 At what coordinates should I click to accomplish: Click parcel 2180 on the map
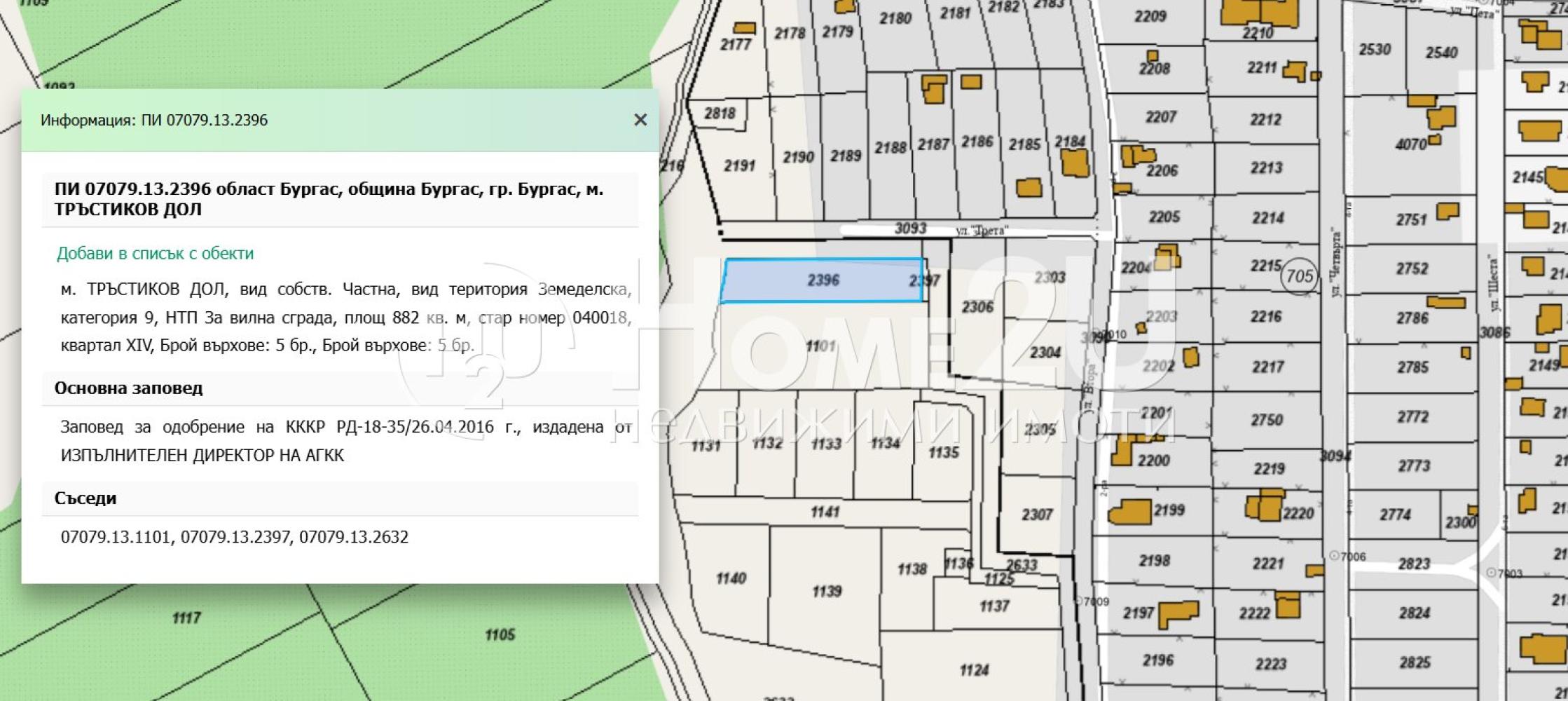tap(895, 19)
